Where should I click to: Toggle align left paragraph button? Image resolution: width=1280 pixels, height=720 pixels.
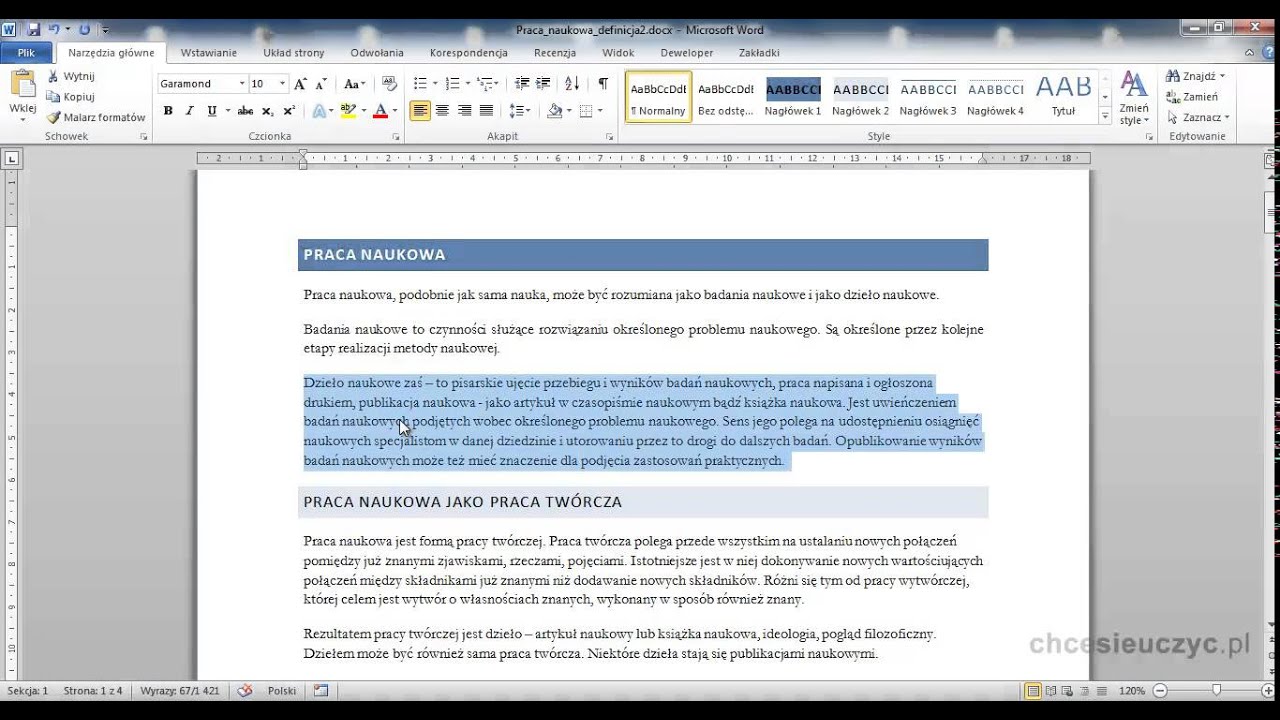[420, 111]
